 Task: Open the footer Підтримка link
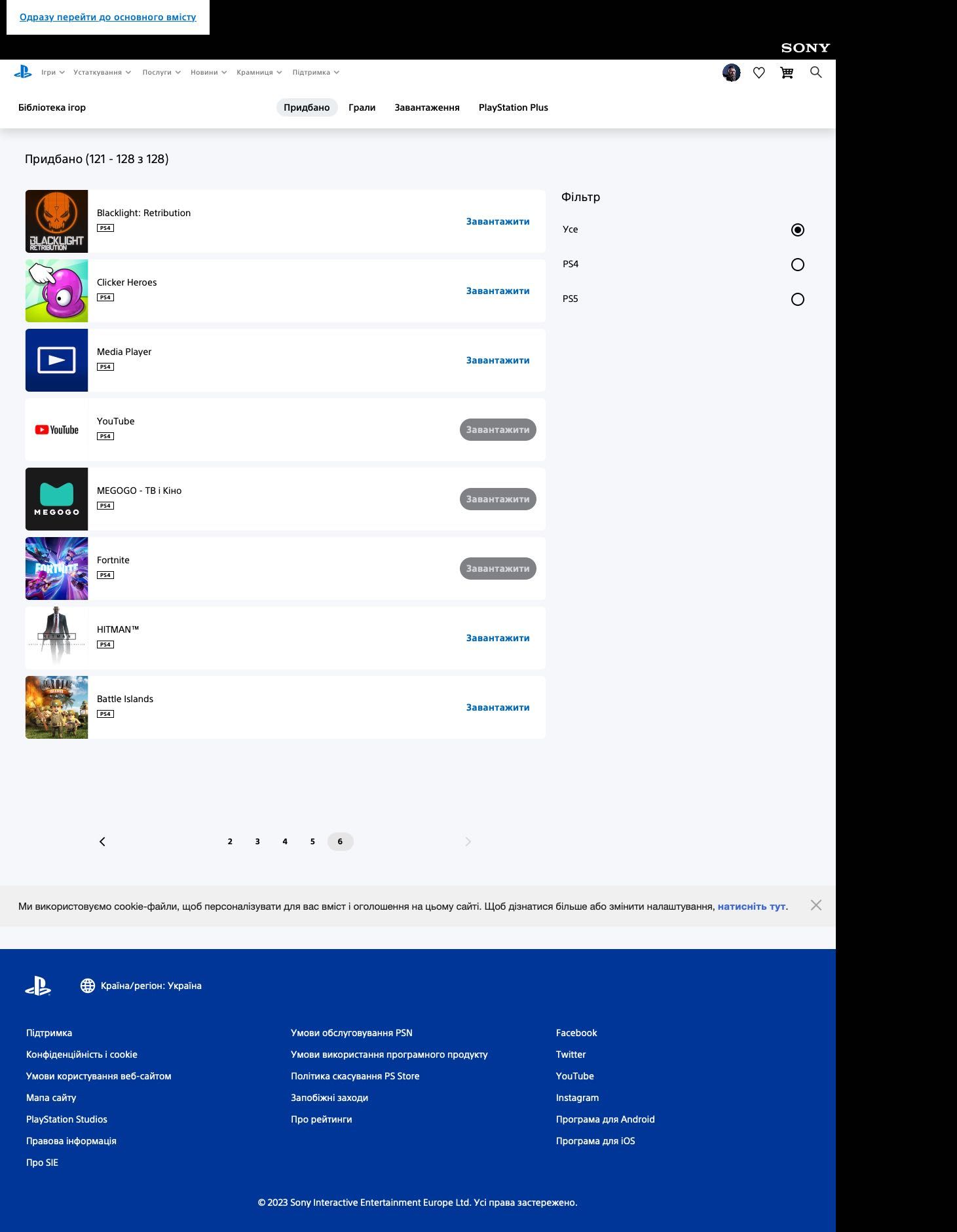click(49, 1033)
